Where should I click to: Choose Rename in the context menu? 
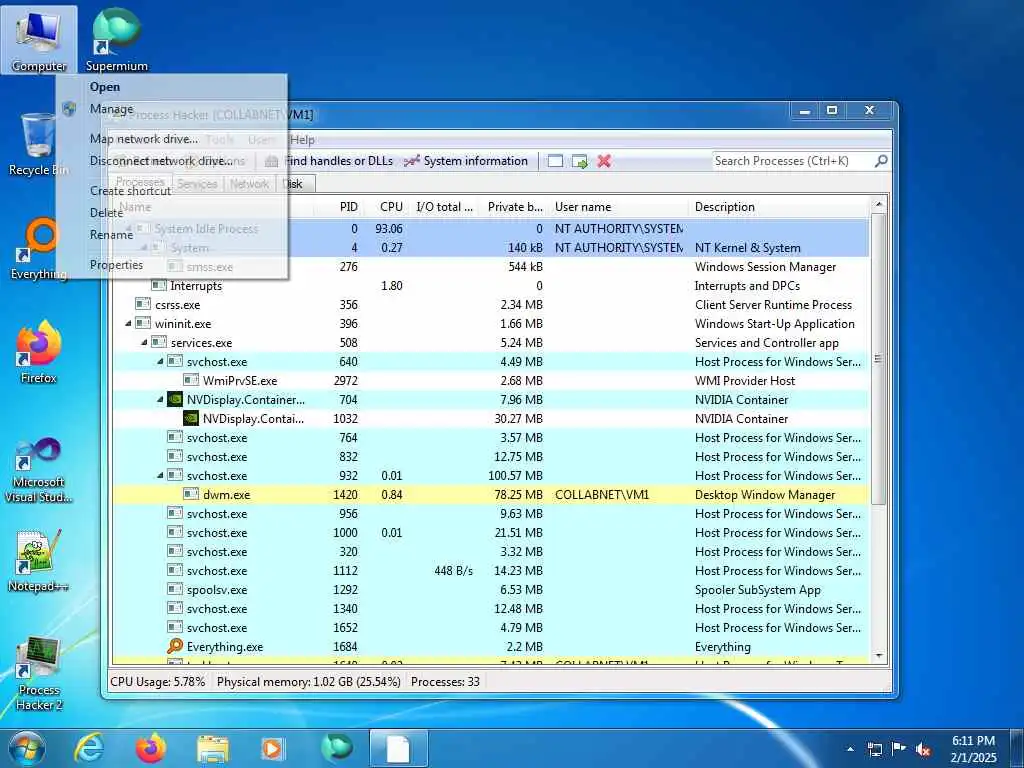tap(171, 234)
